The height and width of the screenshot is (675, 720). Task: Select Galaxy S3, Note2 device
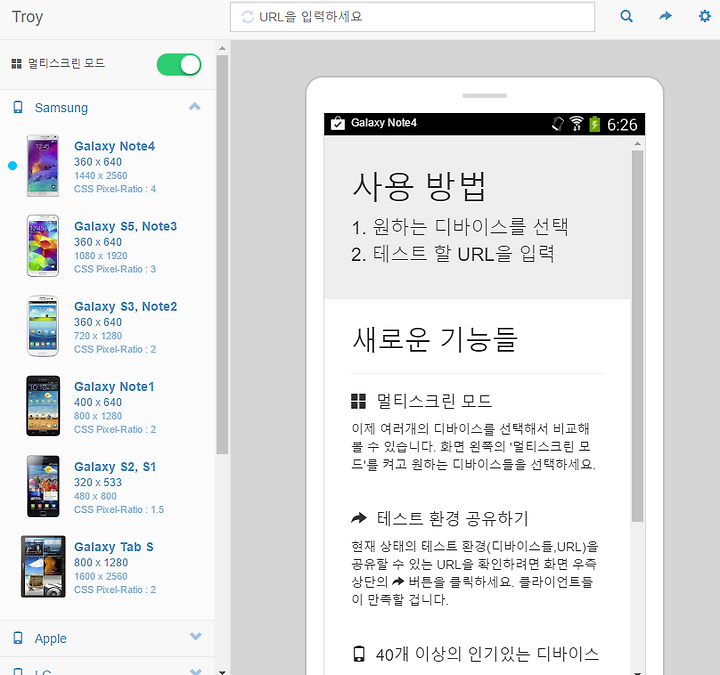pos(107,326)
